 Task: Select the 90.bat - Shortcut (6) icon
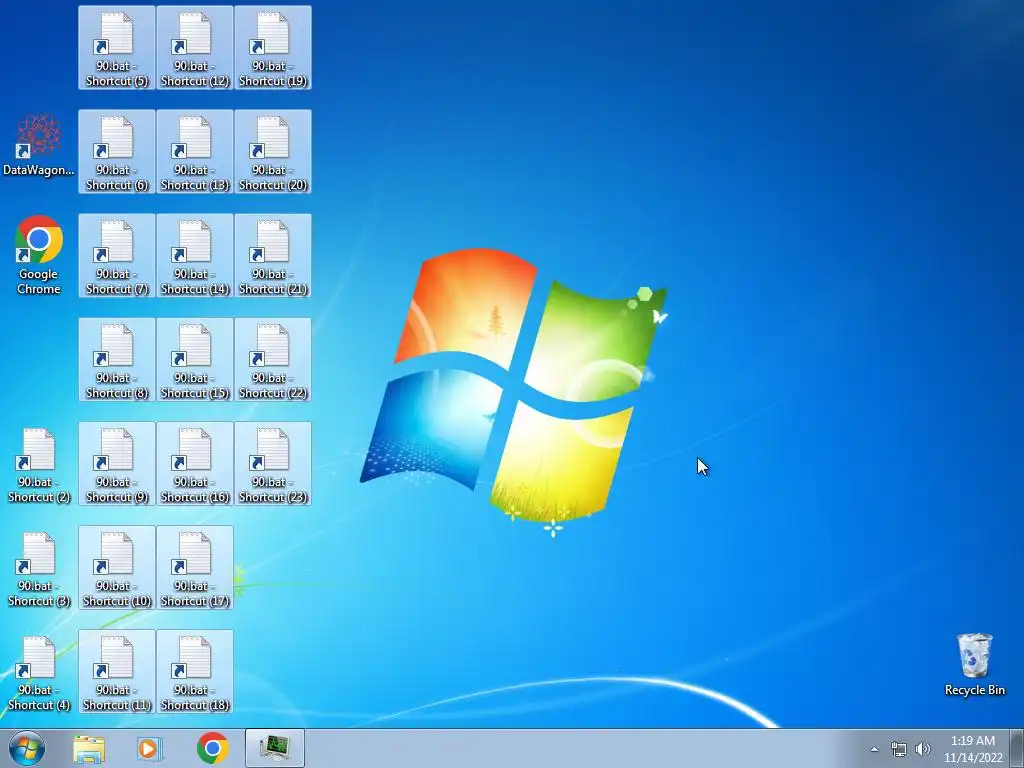click(x=117, y=152)
